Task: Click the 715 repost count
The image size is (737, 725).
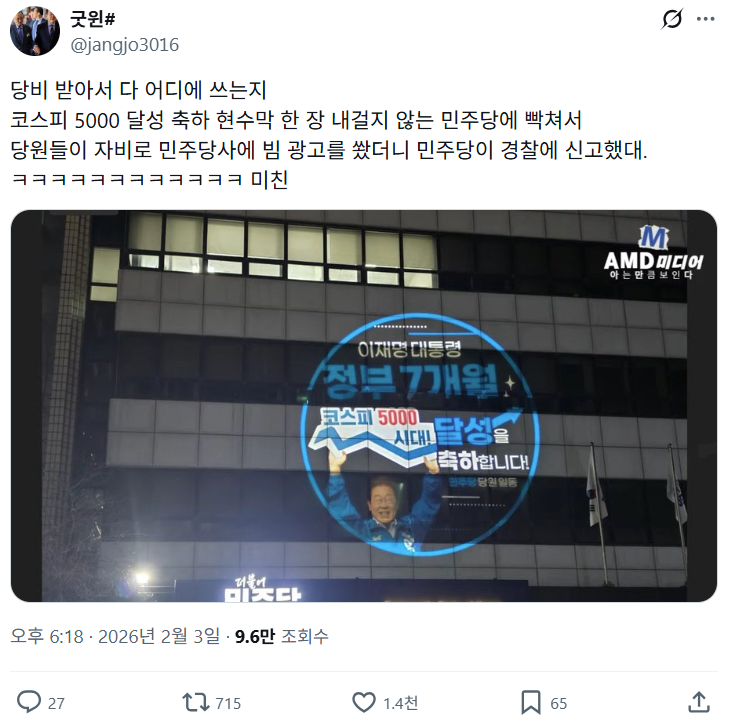Action: click(x=228, y=703)
